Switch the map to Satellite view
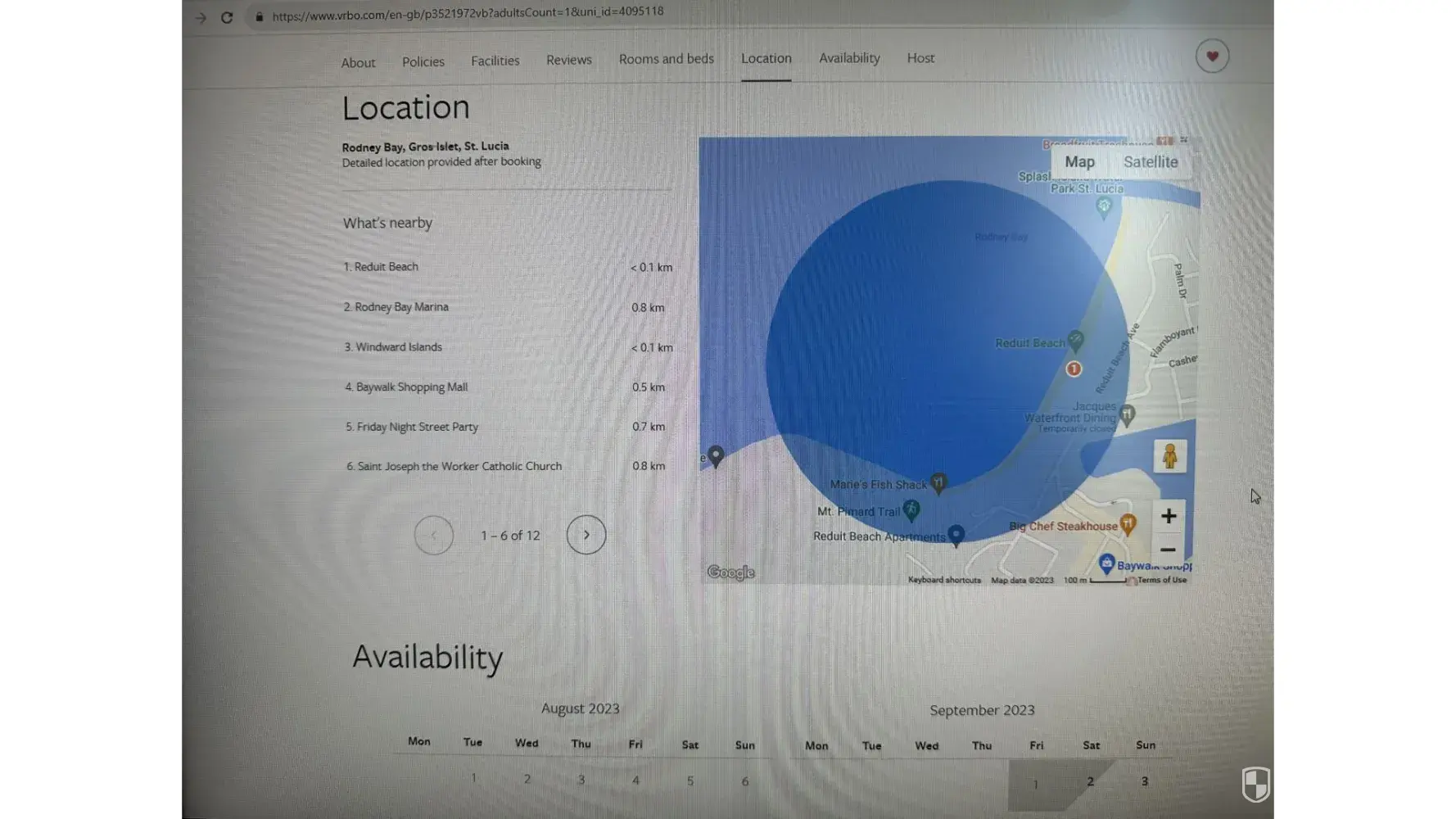This screenshot has width=1456, height=819. coord(1151,162)
